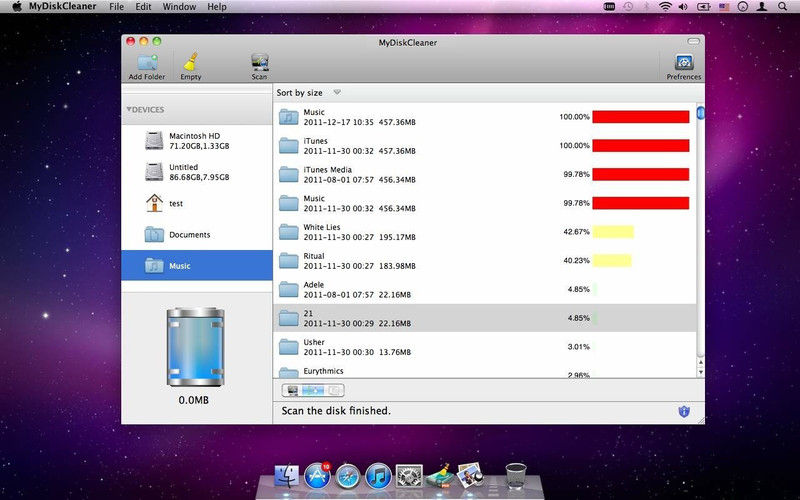Click the battery status icon
This screenshot has height=500, width=800.
coord(704,7)
